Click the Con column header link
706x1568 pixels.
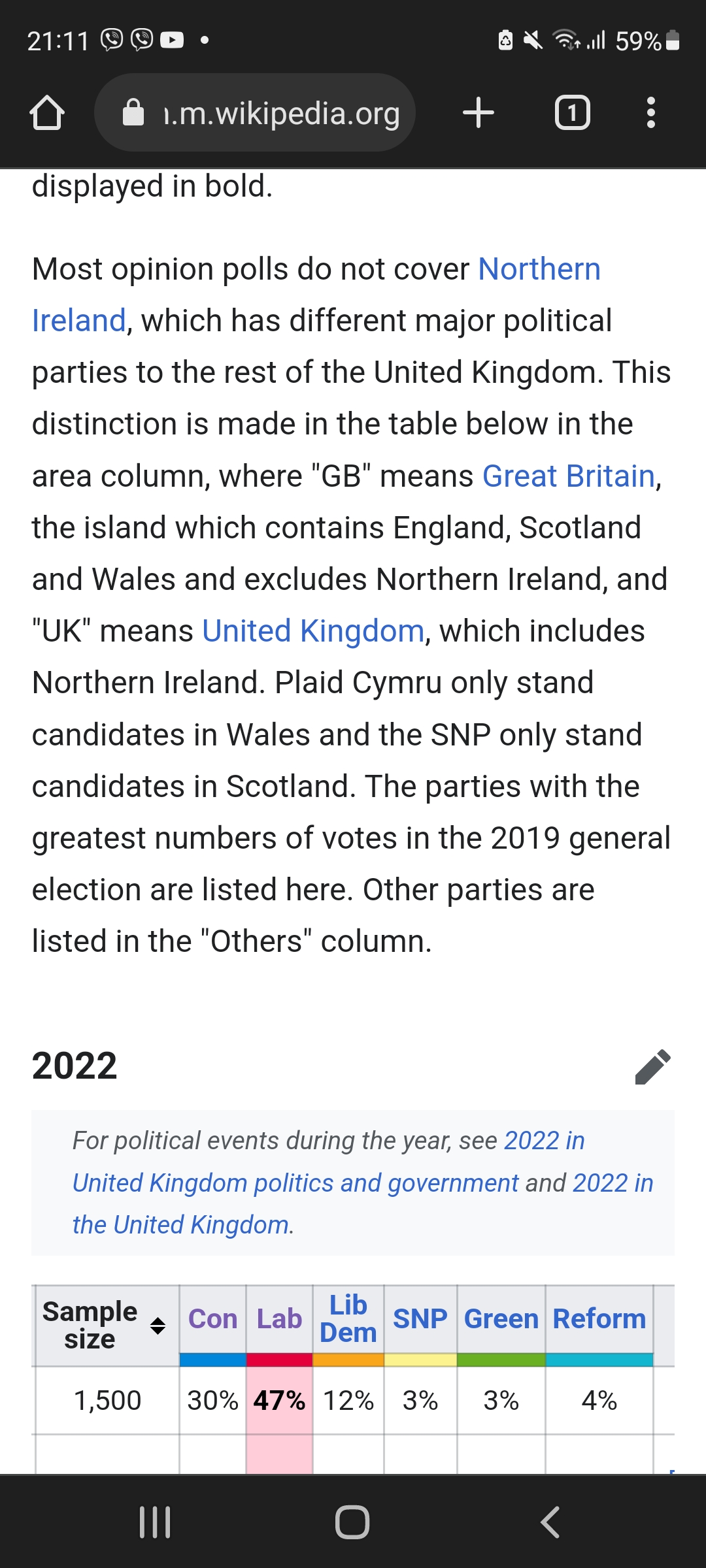212,1319
